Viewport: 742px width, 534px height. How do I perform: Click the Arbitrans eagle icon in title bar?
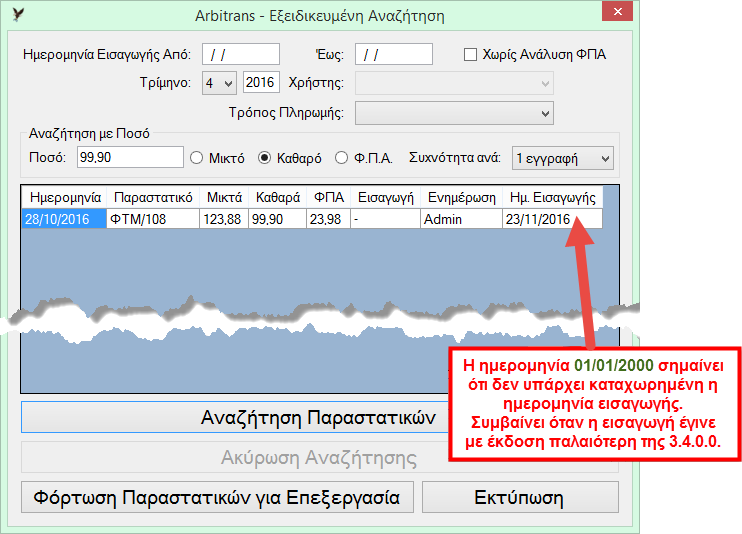coord(18,15)
